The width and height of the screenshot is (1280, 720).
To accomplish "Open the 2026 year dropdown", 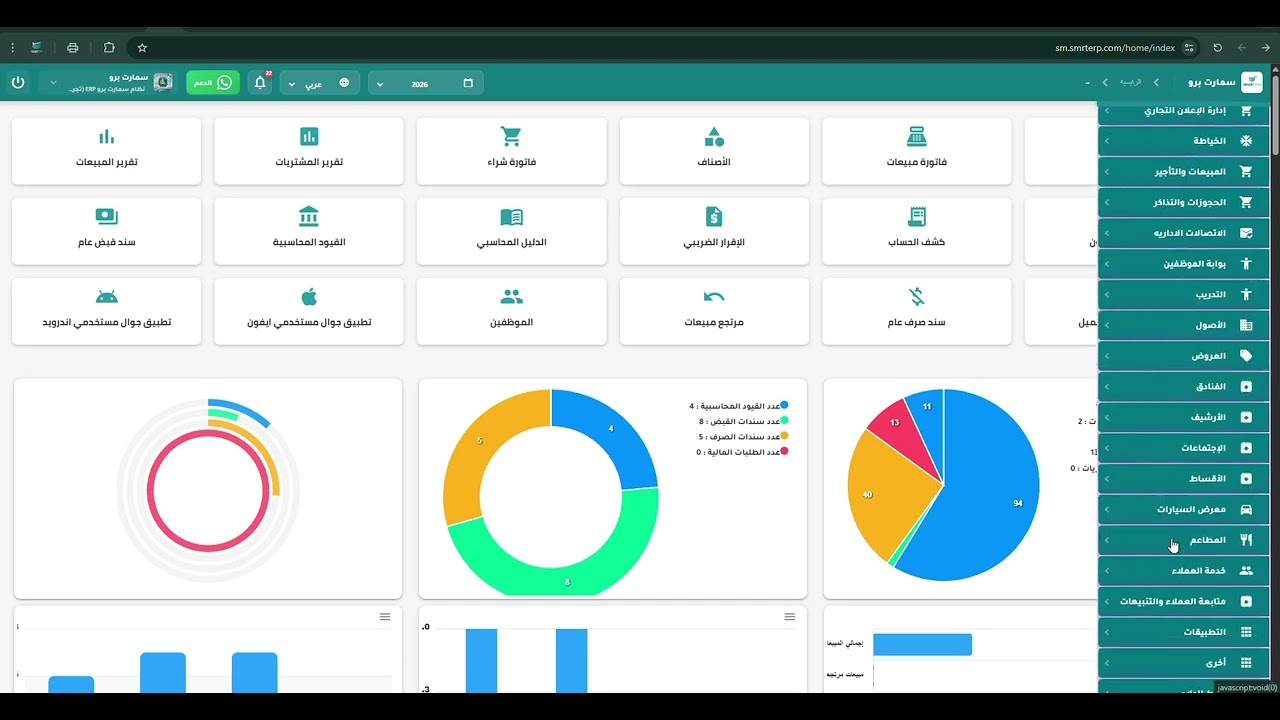I will (426, 83).
